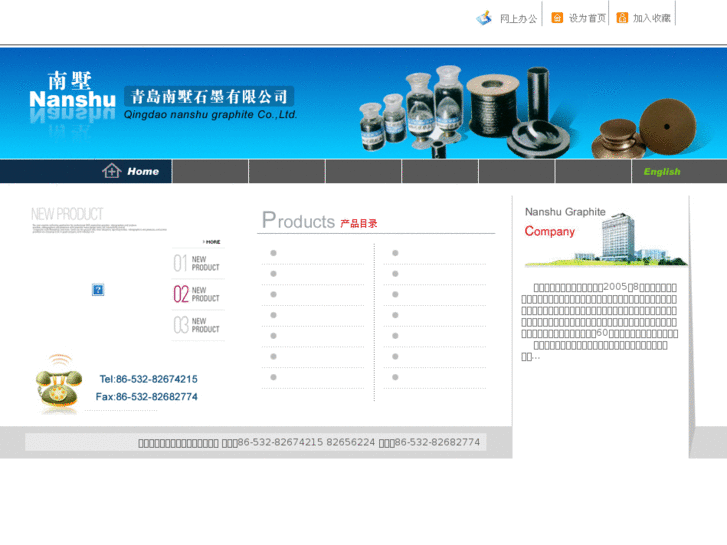This screenshot has width=727, height=545.
Task: Click the red Company heading text
Action: click(x=550, y=231)
